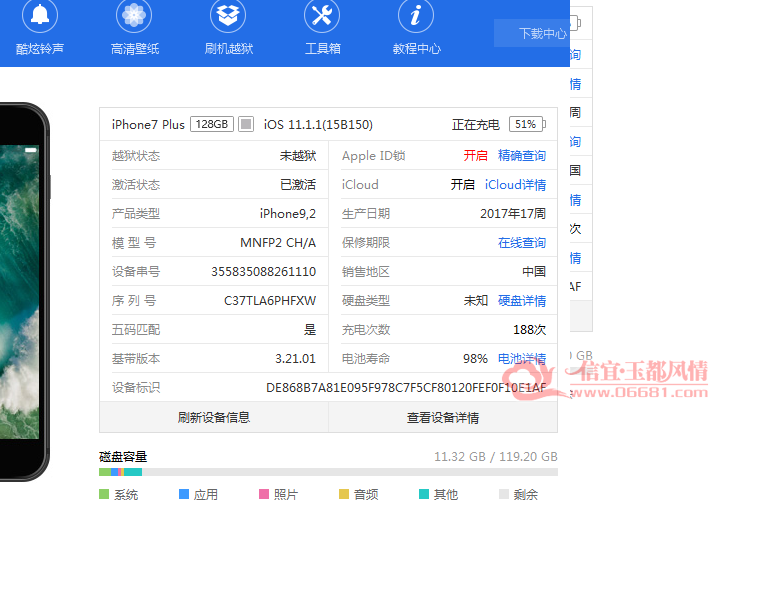The height and width of the screenshot is (614, 768).
Task: Click the iPhone device preview image
Action: [x=24, y=292]
